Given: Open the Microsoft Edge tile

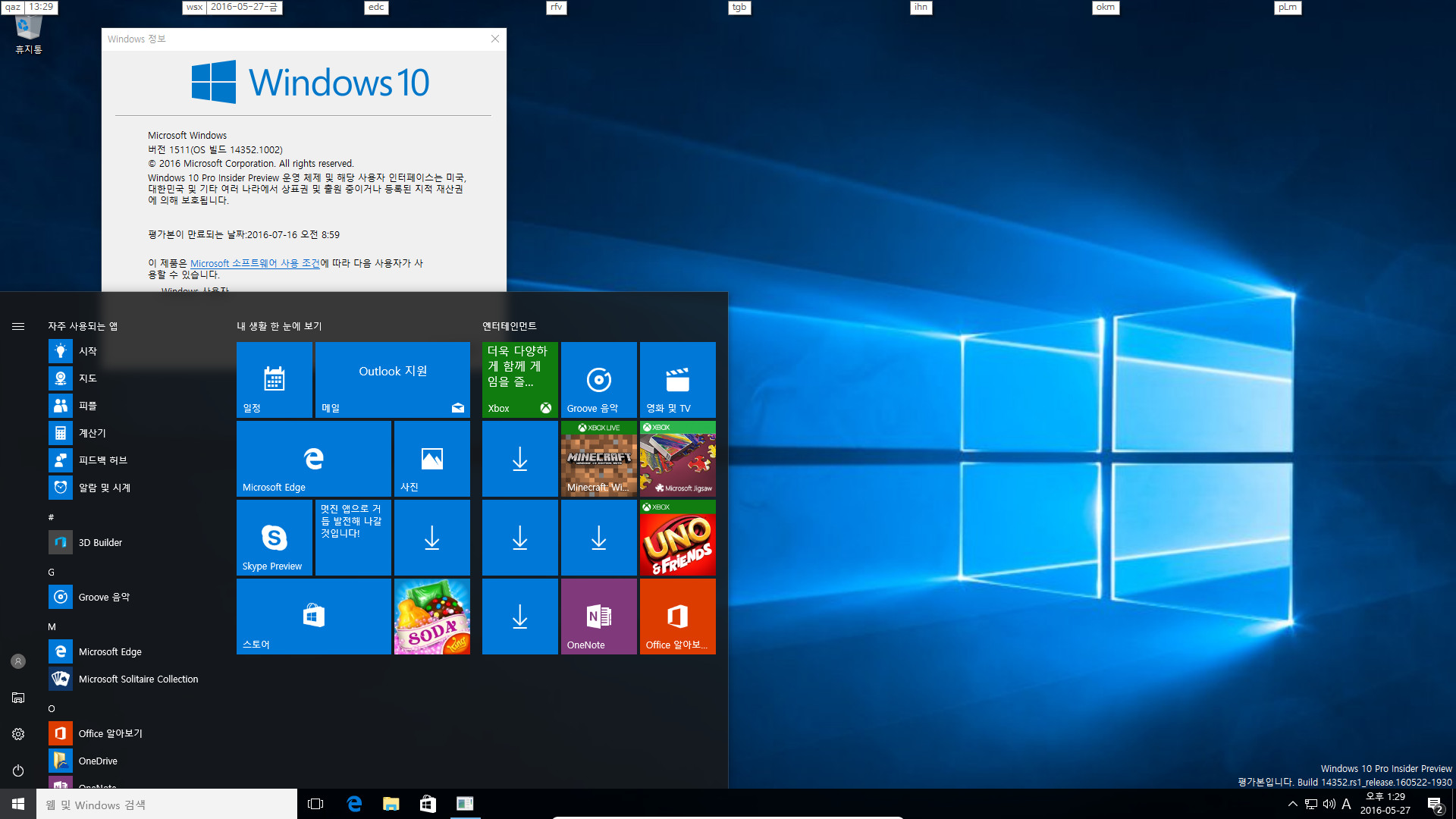Looking at the screenshot, I should pos(314,459).
